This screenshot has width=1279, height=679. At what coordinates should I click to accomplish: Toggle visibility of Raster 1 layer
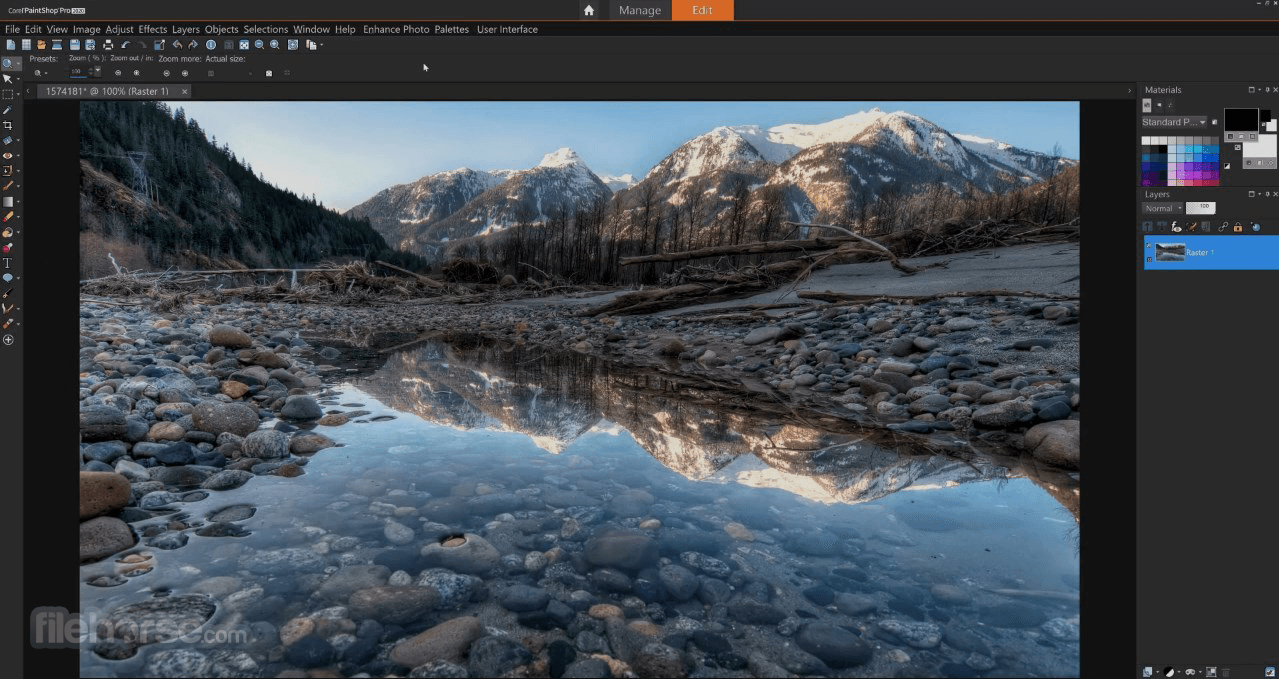[x=1149, y=246]
